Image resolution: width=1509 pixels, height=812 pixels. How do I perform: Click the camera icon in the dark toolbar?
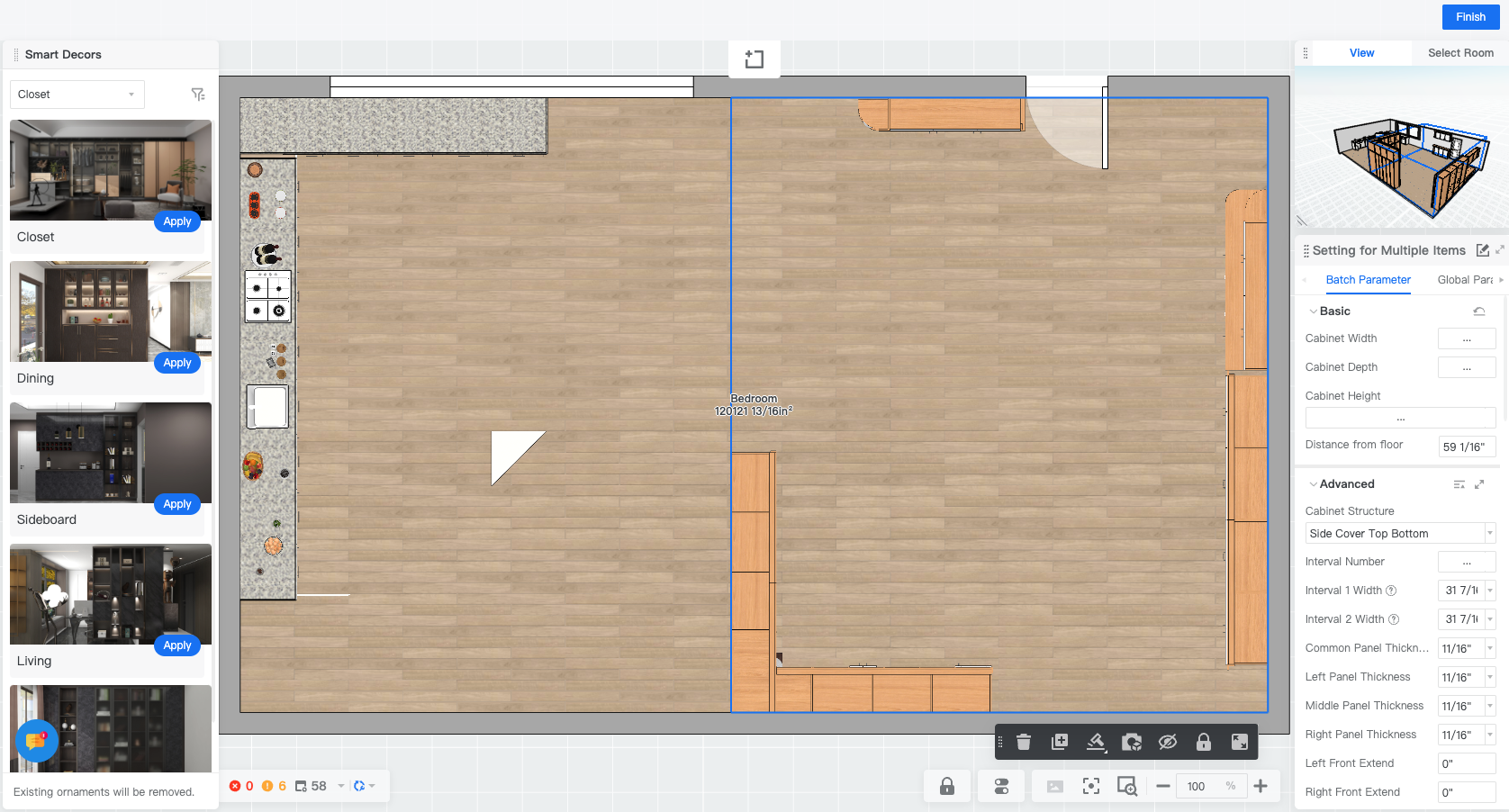(1132, 742)
